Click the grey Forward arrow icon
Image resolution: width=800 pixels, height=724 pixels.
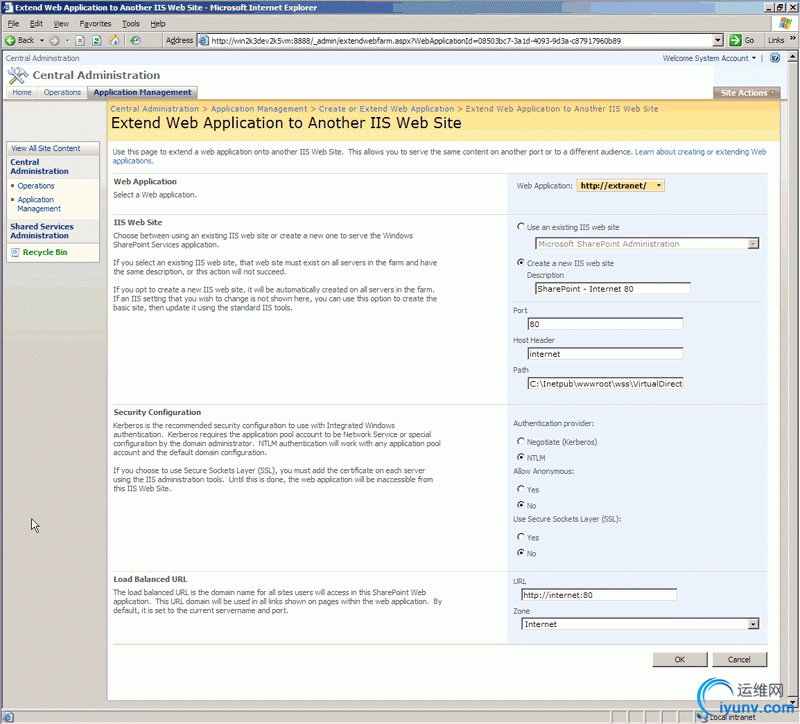pyautogui.click(x=55, y=40)
